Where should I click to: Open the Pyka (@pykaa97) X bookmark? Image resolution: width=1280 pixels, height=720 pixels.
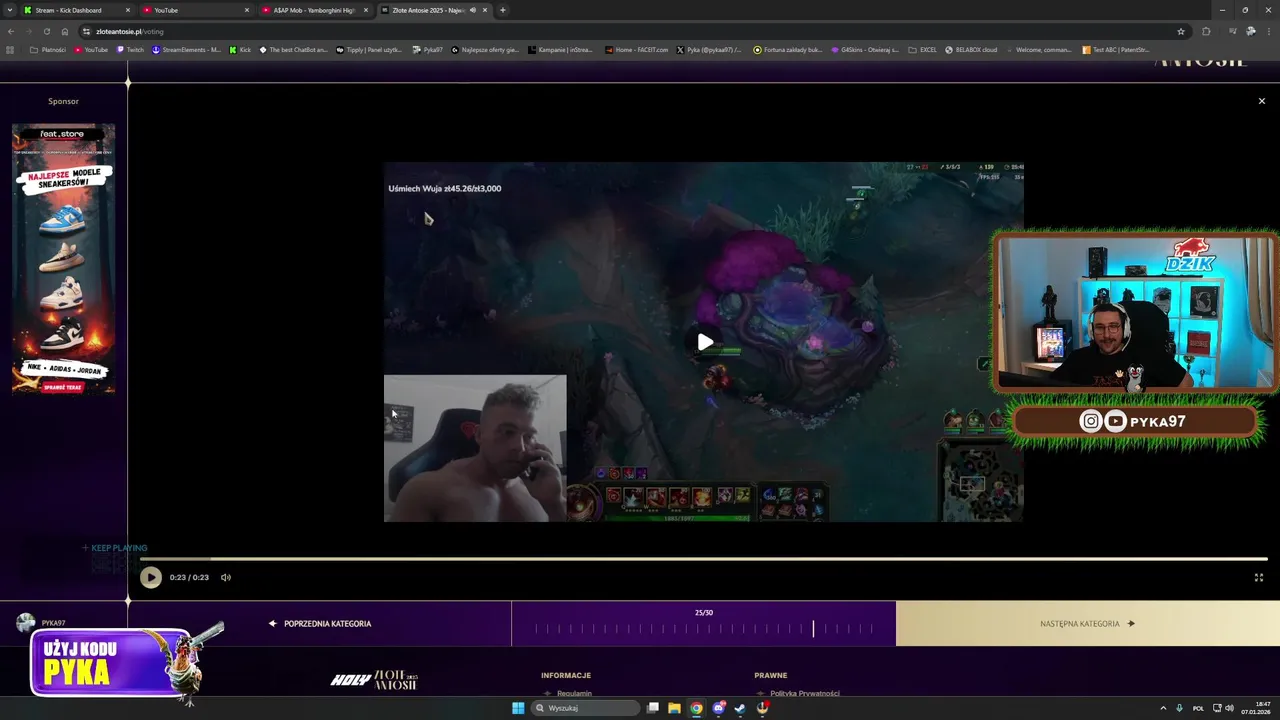click(x=709, y=49)
